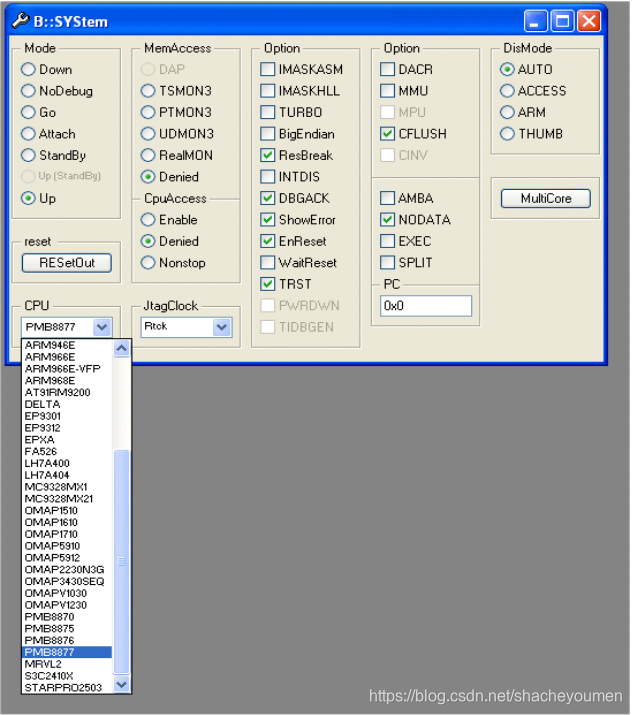Choose PMB8877 highlighted CPU entry
The width and height of the screenshot is (632, 715).
(67, 652)
